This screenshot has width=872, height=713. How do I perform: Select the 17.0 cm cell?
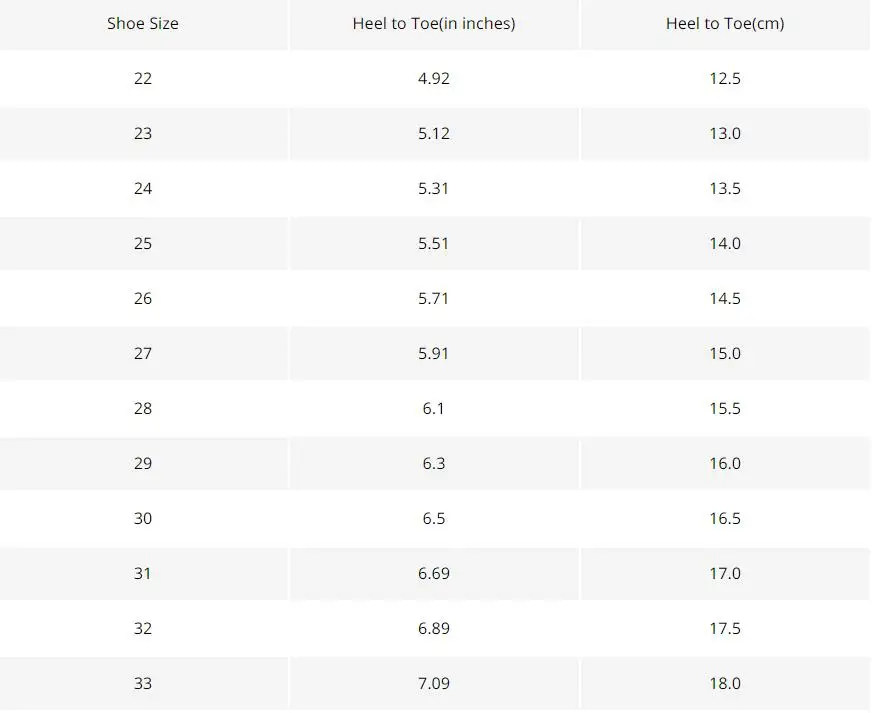pos(725,573)
